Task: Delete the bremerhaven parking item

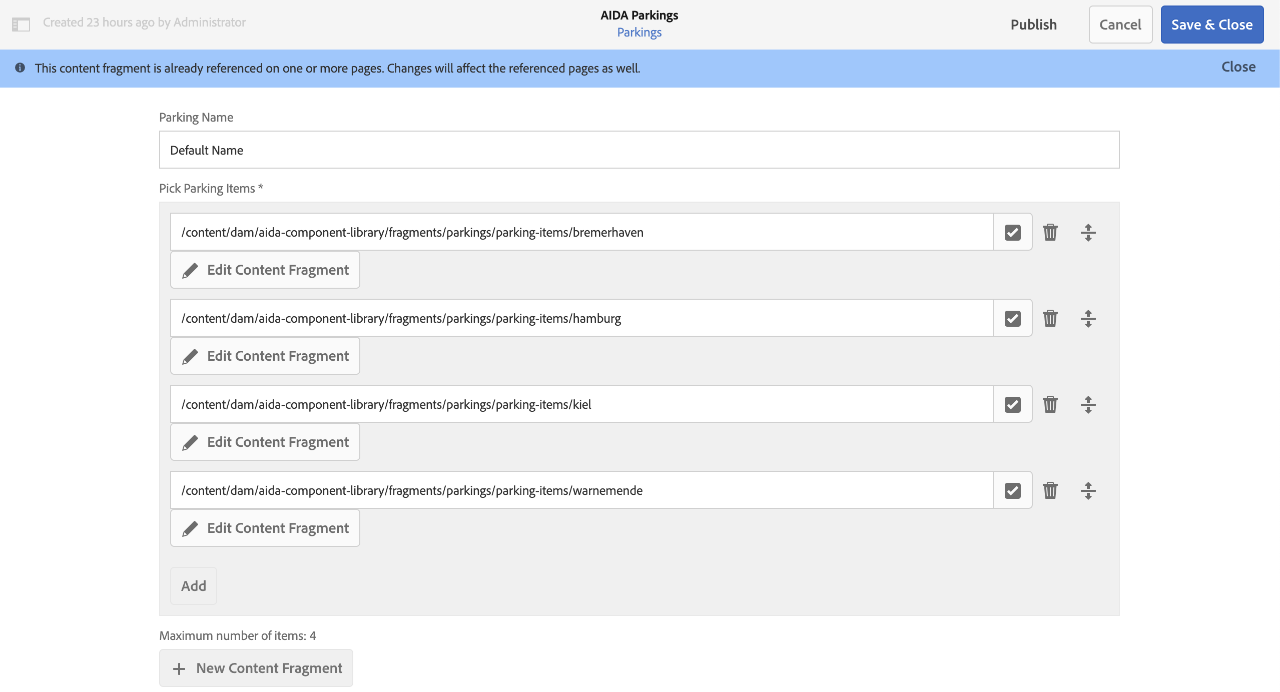Action: tap(1050, 232)
